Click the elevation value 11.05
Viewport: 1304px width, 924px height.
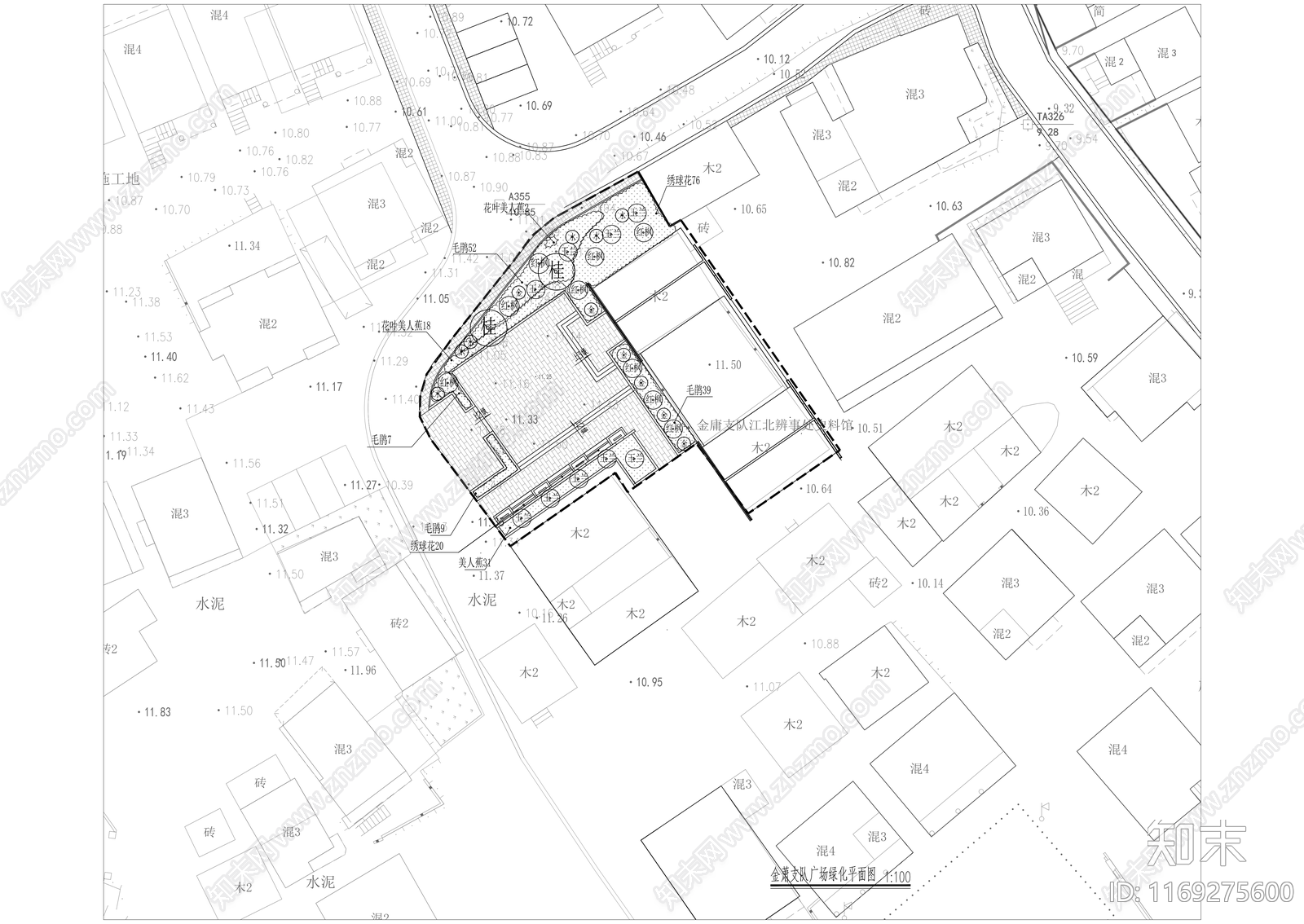coord(436,299)
